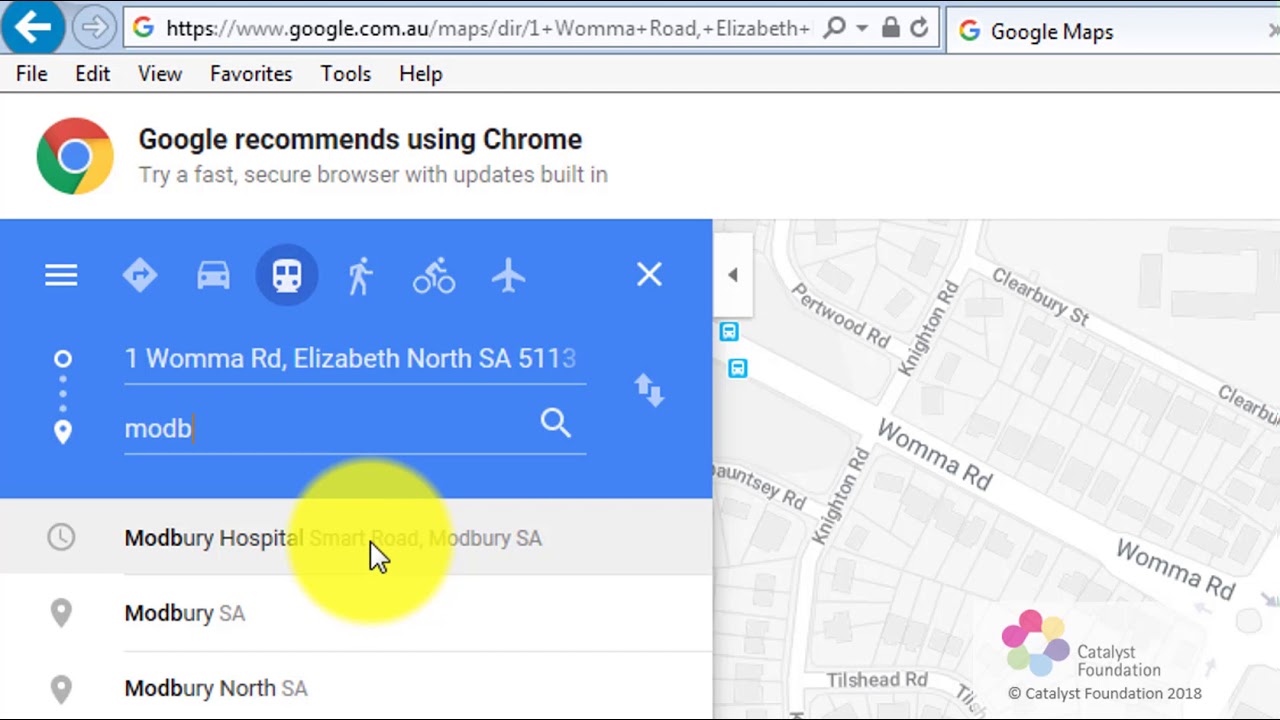Select best travel mode diamond icon
This screenshot has width=1280, height=720.
tap(140, 275)
